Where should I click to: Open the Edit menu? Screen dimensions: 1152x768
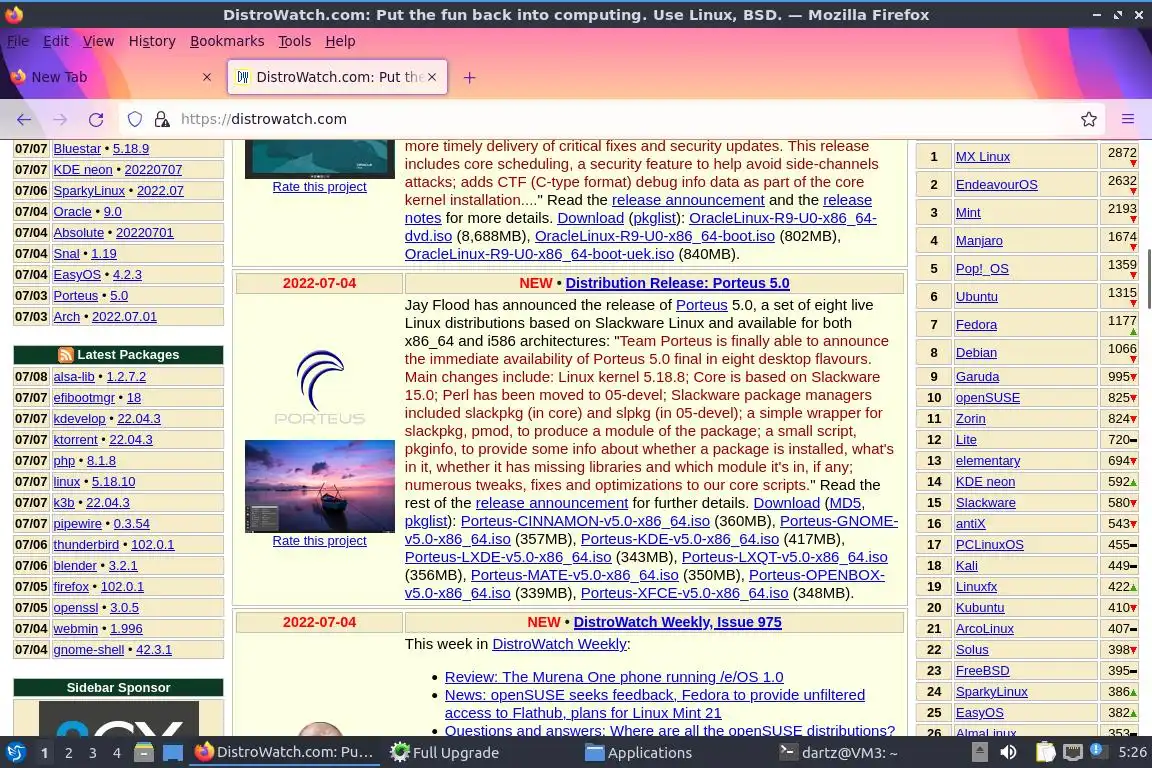pyautogui.click(x=56, y=41)
